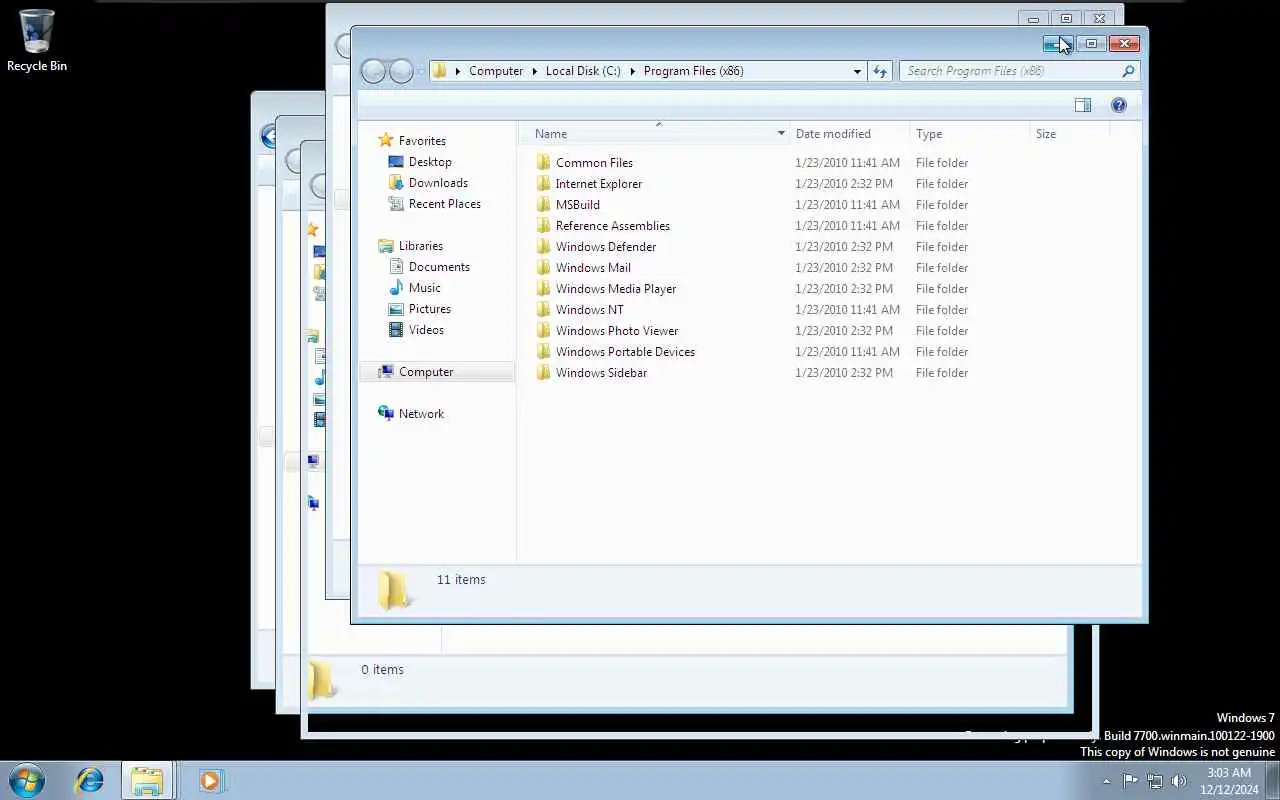The image size is (1280, 800).
Task: Click the Recent Places icon
Action: click(396, 204)
